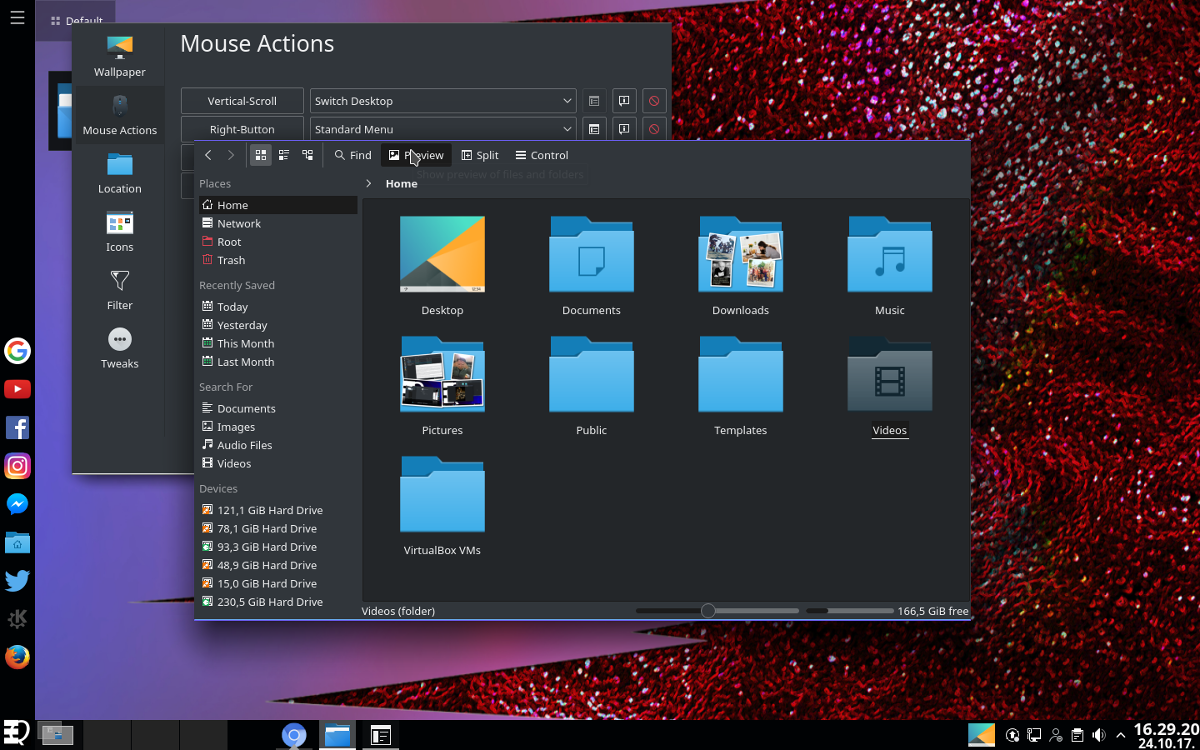Adjust the icon zoom slider in the status bar
This screenshot has width=1200, height=750.
pyautogui.click(x=717, y=610)
